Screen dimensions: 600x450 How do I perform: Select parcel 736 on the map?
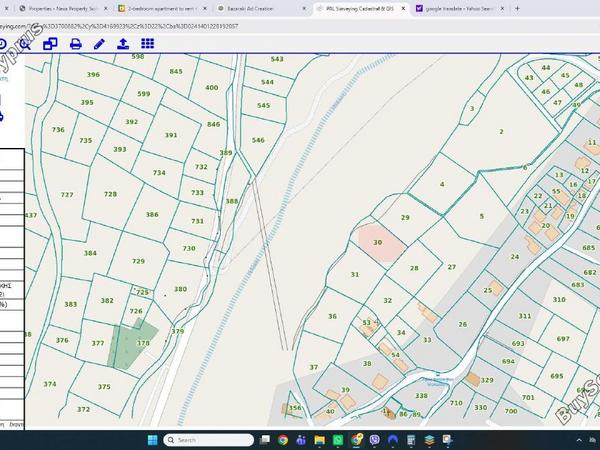58,130
